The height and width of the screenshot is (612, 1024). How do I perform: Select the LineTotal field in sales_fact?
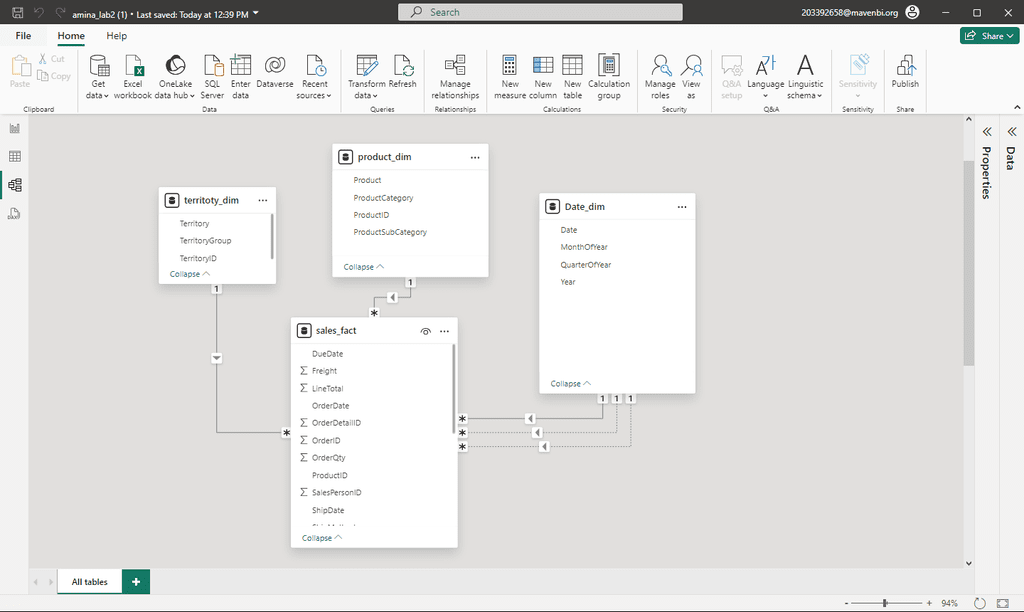pos(327,389)
